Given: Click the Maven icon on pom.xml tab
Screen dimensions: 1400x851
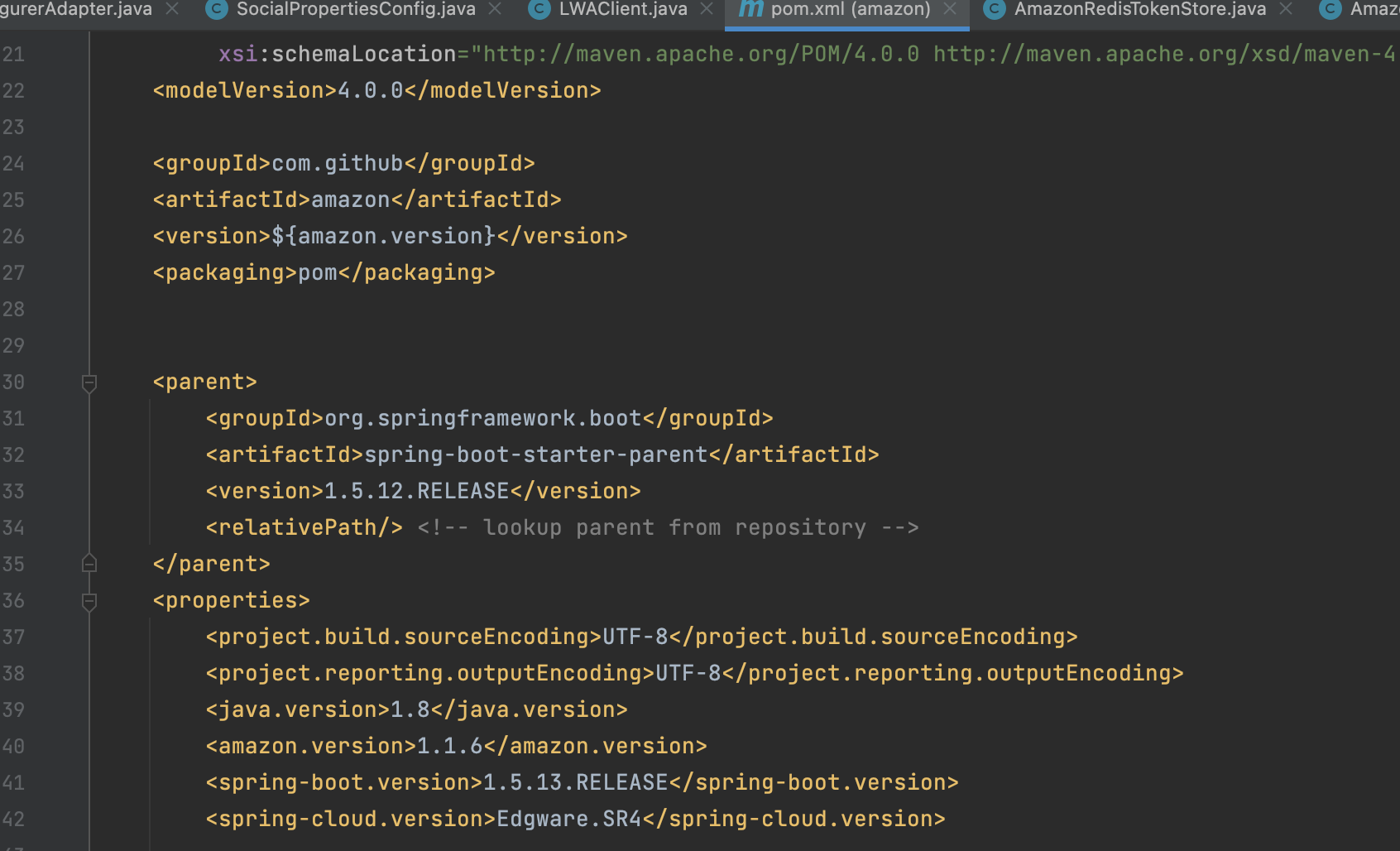Looking at the screenshot, I should 750,9.
